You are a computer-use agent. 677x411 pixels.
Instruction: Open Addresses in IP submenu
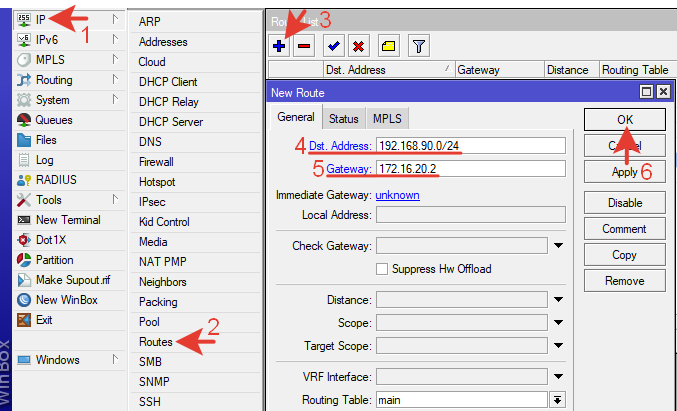point(163,42)
